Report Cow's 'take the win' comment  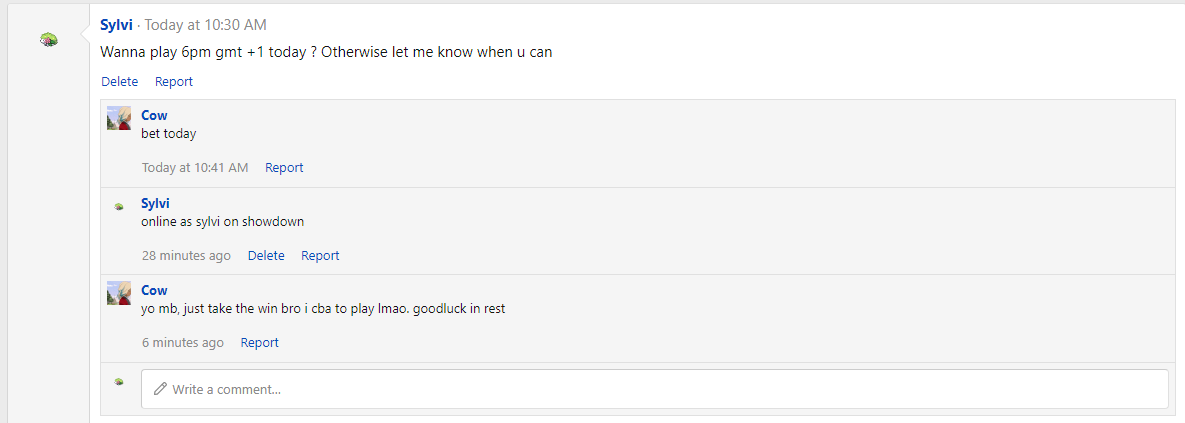coord(259,343)
